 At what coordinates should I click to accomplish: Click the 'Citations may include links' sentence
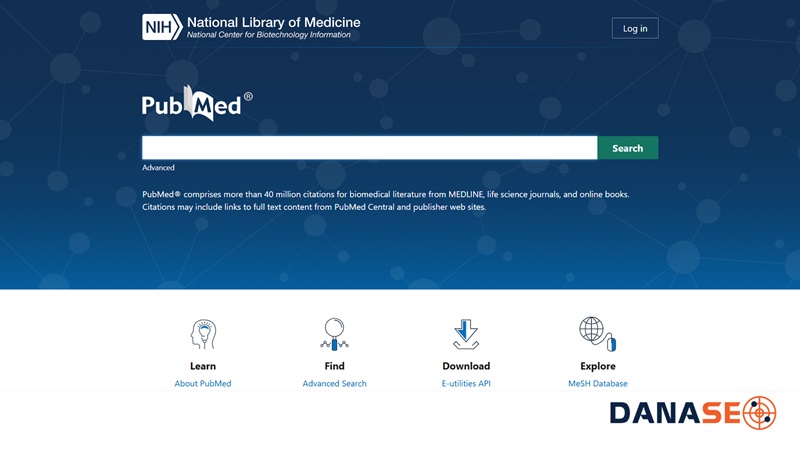pos(314,207)
